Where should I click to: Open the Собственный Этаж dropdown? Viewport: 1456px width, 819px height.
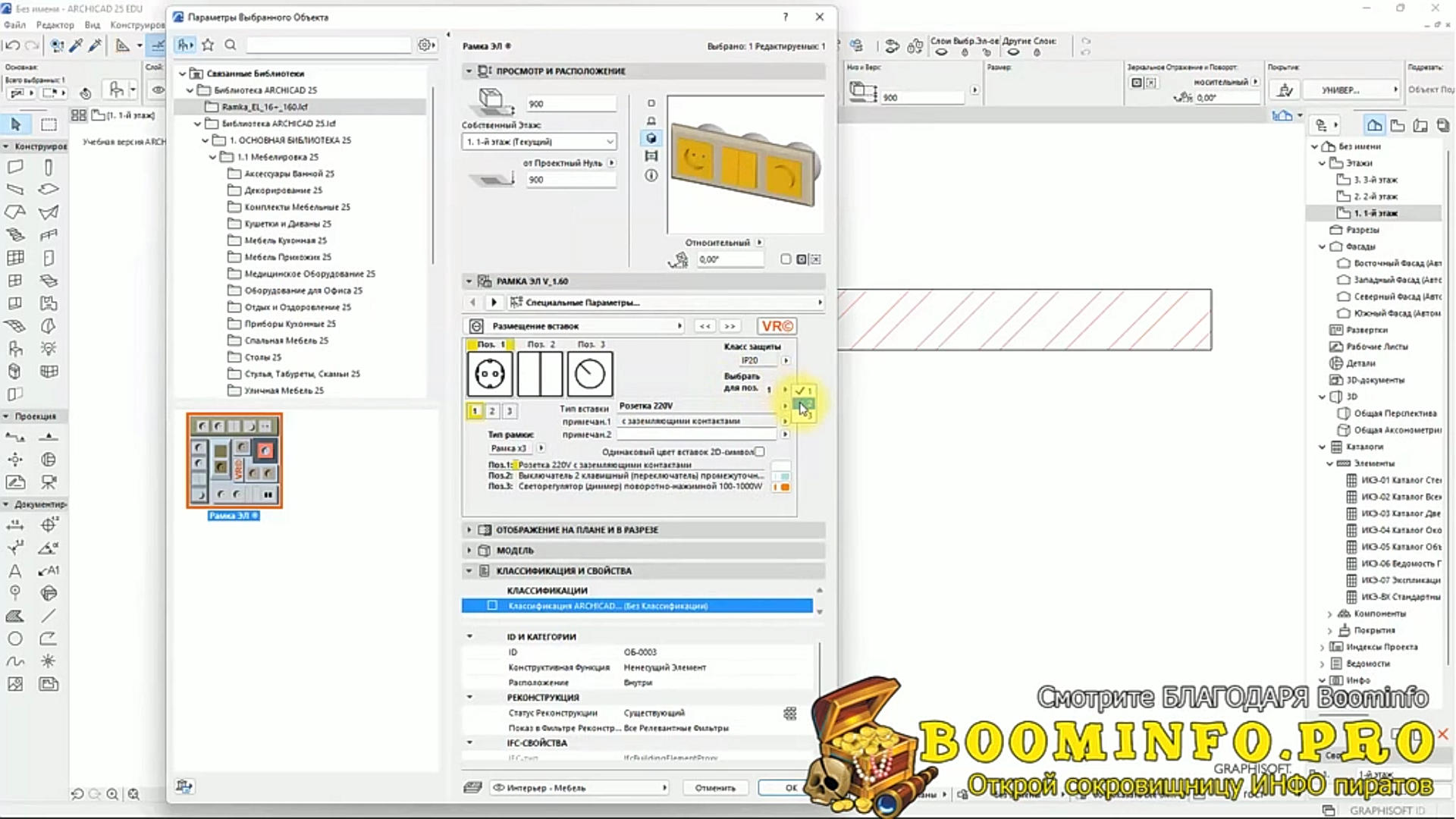539,142
